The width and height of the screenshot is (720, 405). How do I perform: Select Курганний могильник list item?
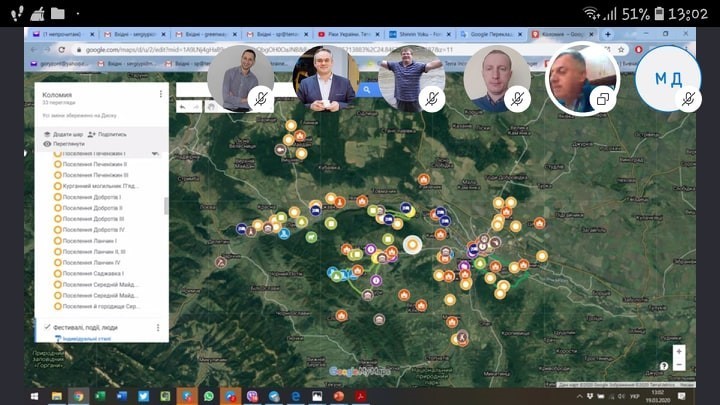pos(98,186)
